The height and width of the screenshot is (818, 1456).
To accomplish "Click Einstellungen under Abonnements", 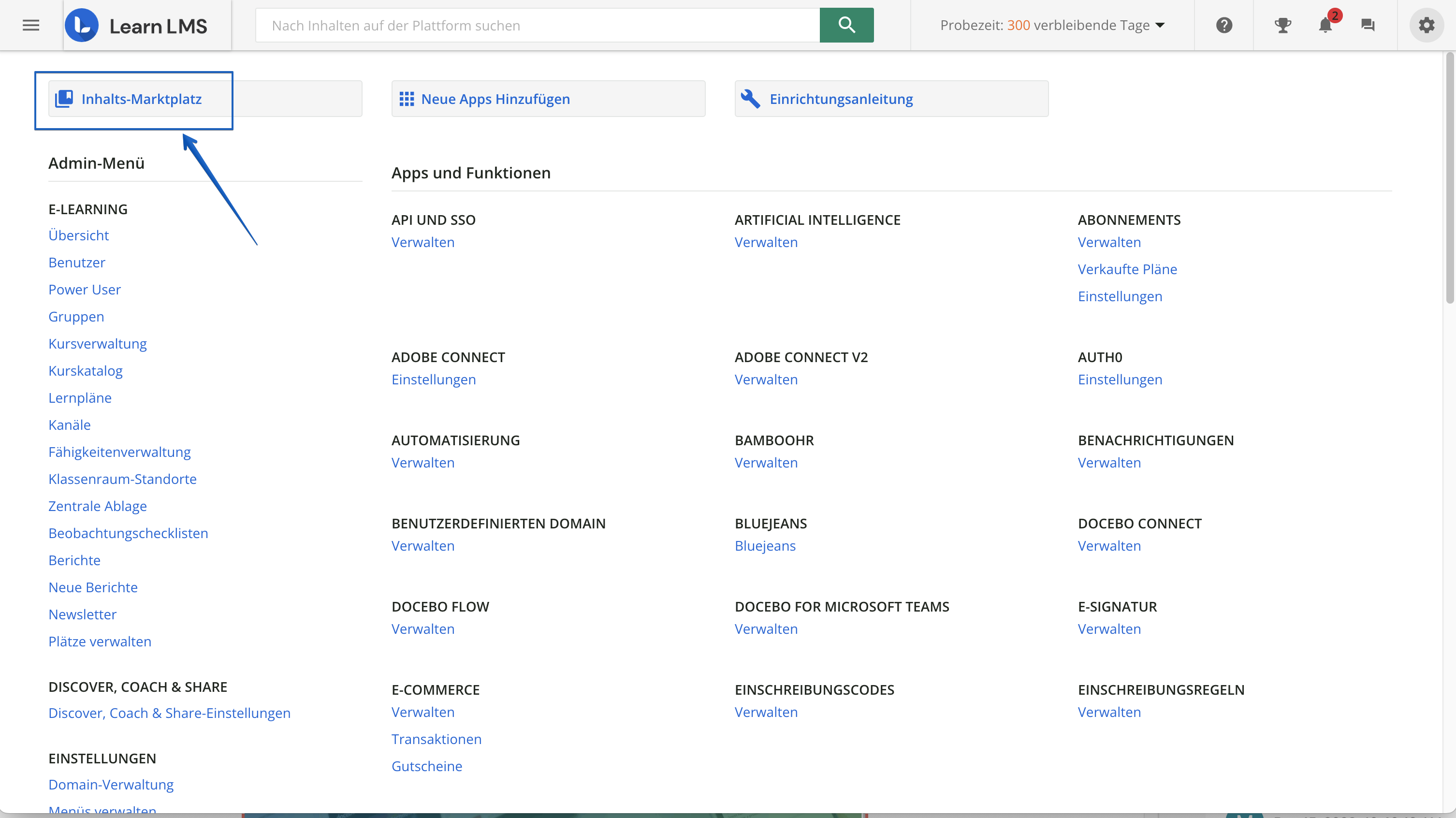I will coord(1120,296).
